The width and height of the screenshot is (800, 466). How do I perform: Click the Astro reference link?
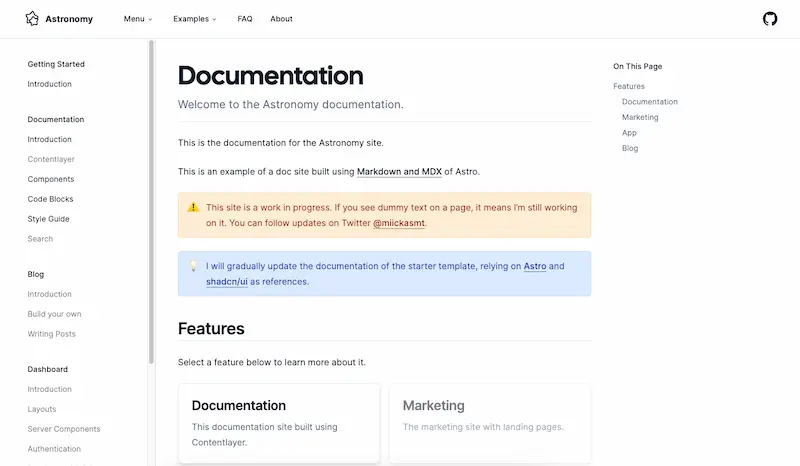[x=535, y=267]
